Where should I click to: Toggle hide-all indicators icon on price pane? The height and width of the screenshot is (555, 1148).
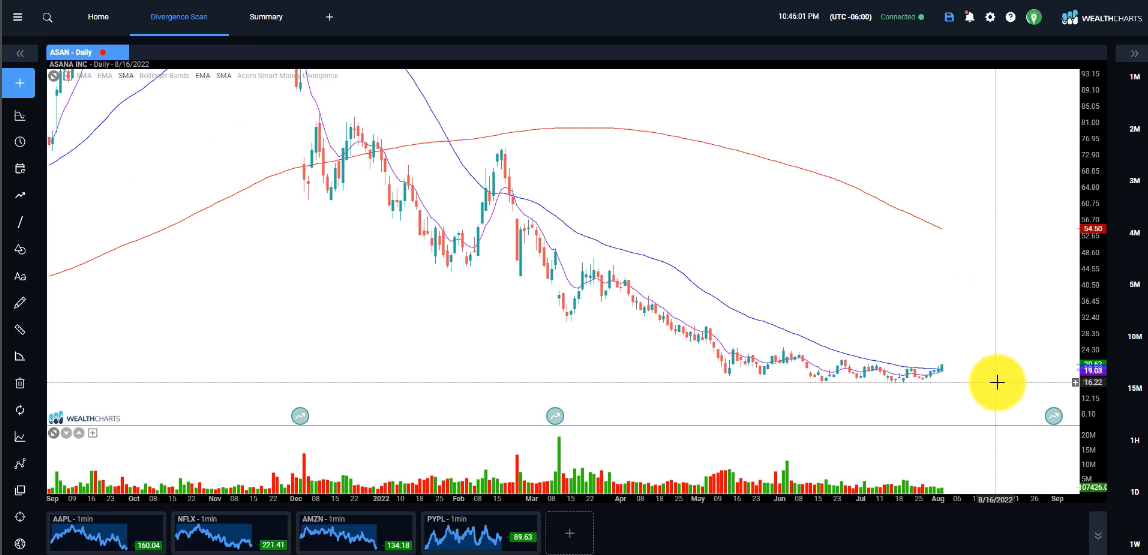tap(53, 75)
